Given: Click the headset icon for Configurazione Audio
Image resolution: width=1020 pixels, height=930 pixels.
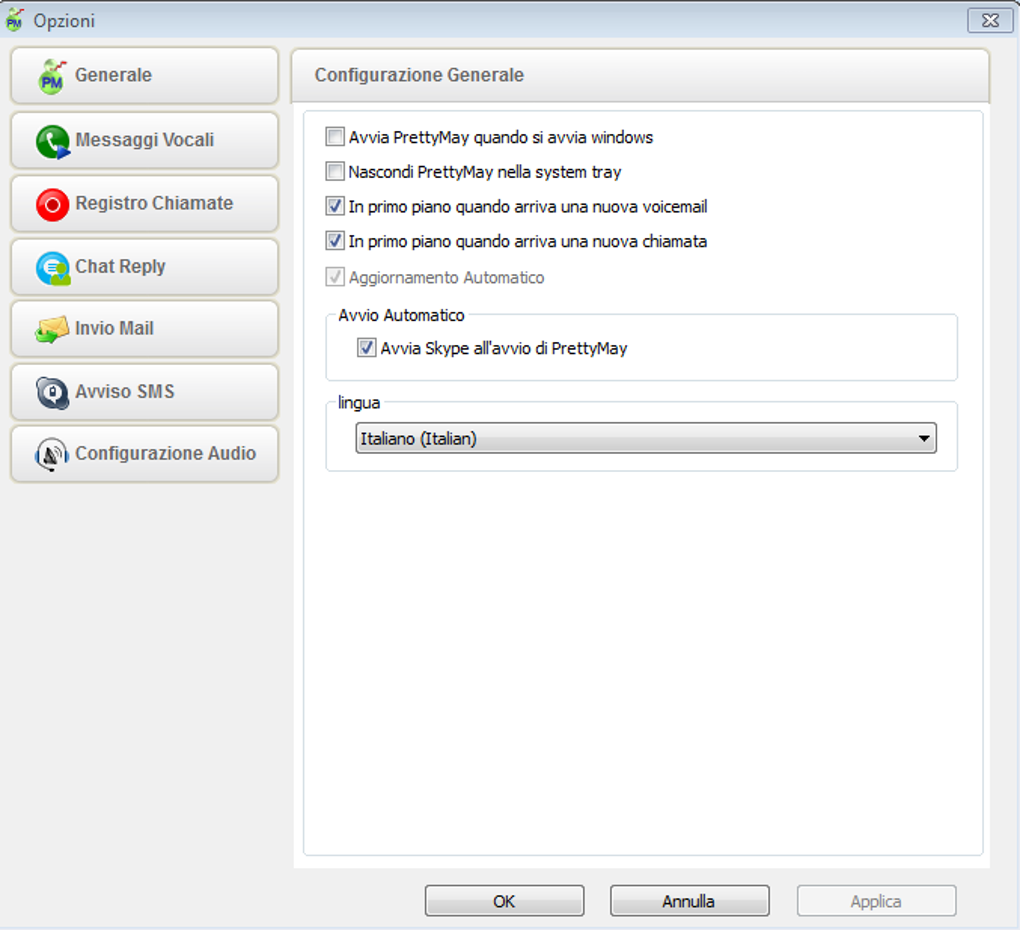Looking at the screenshot, I should [52, 454].
